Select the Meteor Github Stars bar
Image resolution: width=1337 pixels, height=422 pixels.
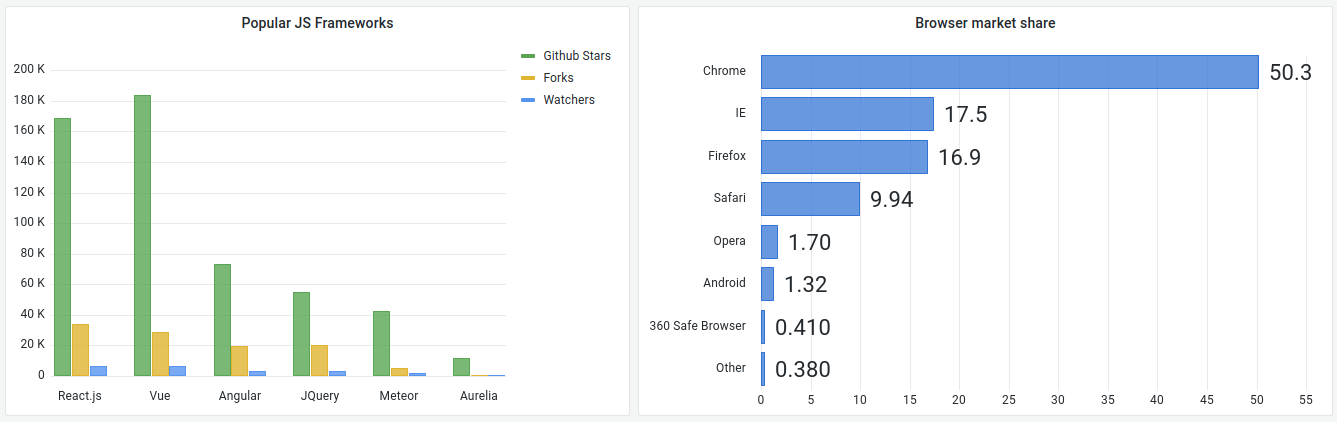click(381, 343)
